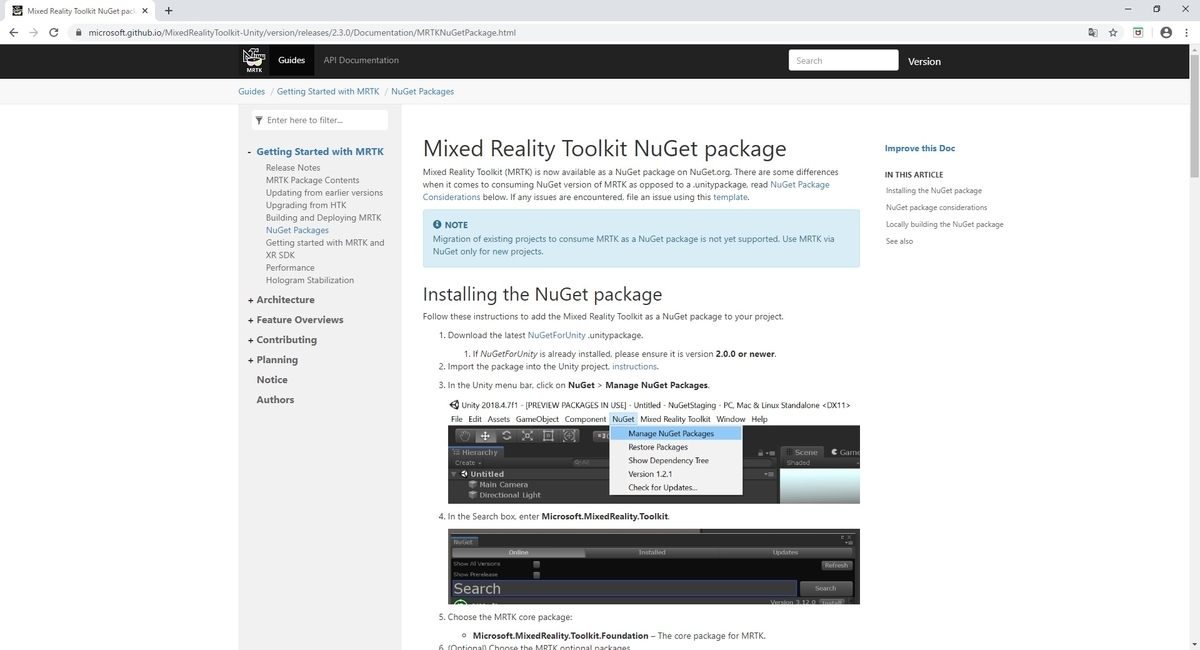
Task: Collapse the Getting Started with MRTK section
Action: [x=249, y=151]
